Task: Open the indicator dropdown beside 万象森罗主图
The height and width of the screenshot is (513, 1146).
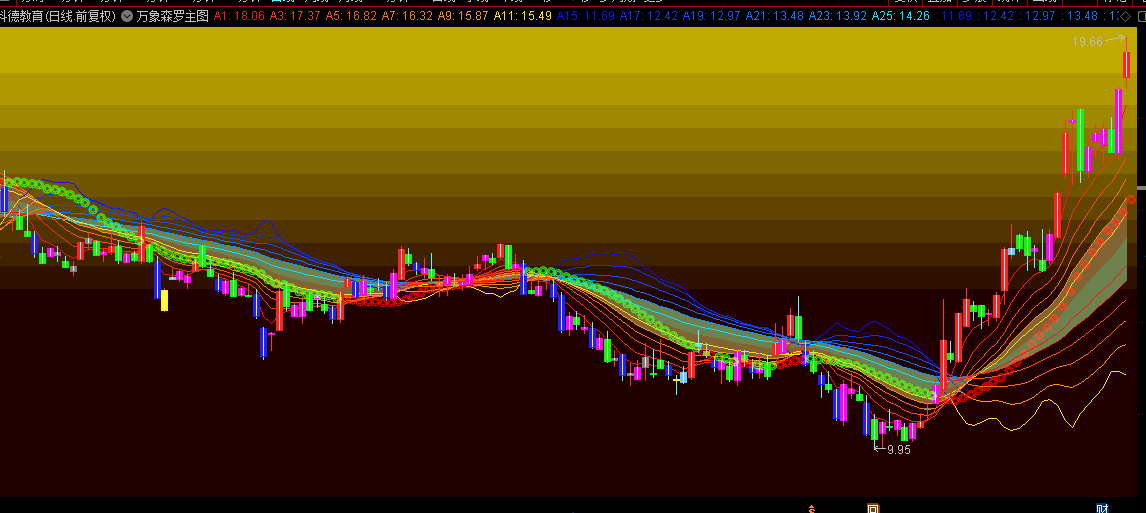Action: pyautogui.click(x=127, y=15)
